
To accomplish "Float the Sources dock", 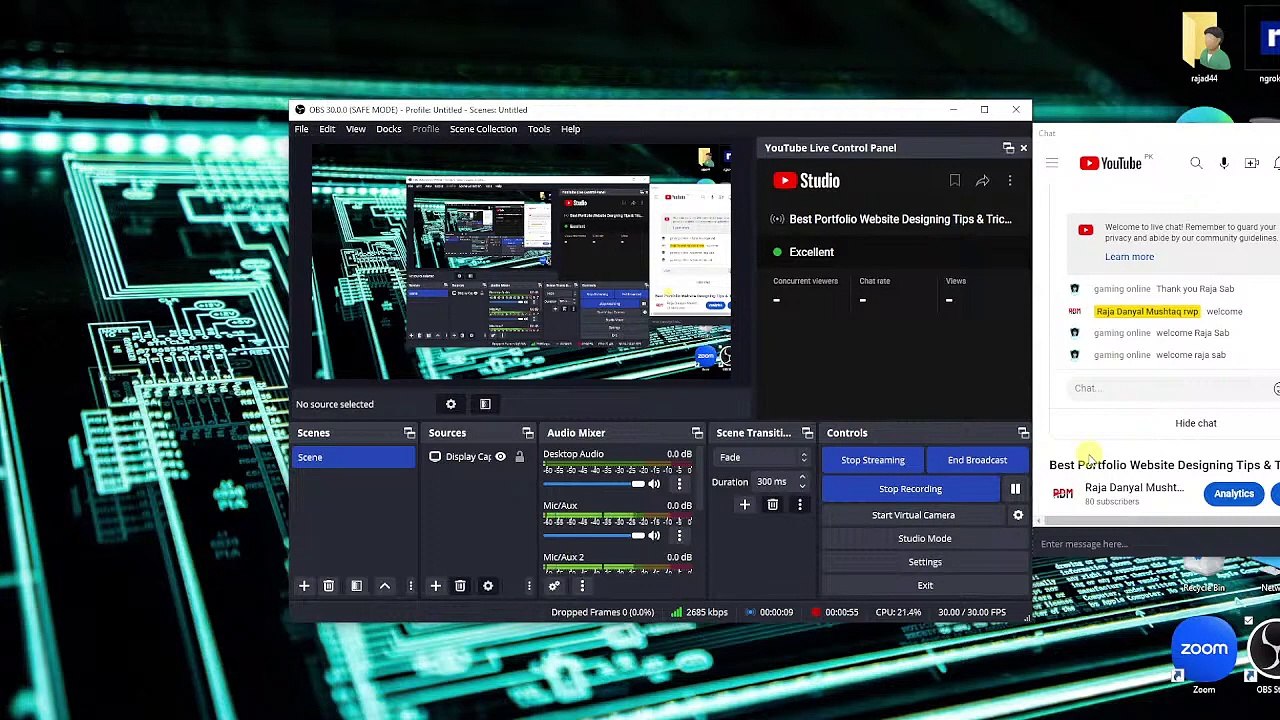I will pos(528,433).
